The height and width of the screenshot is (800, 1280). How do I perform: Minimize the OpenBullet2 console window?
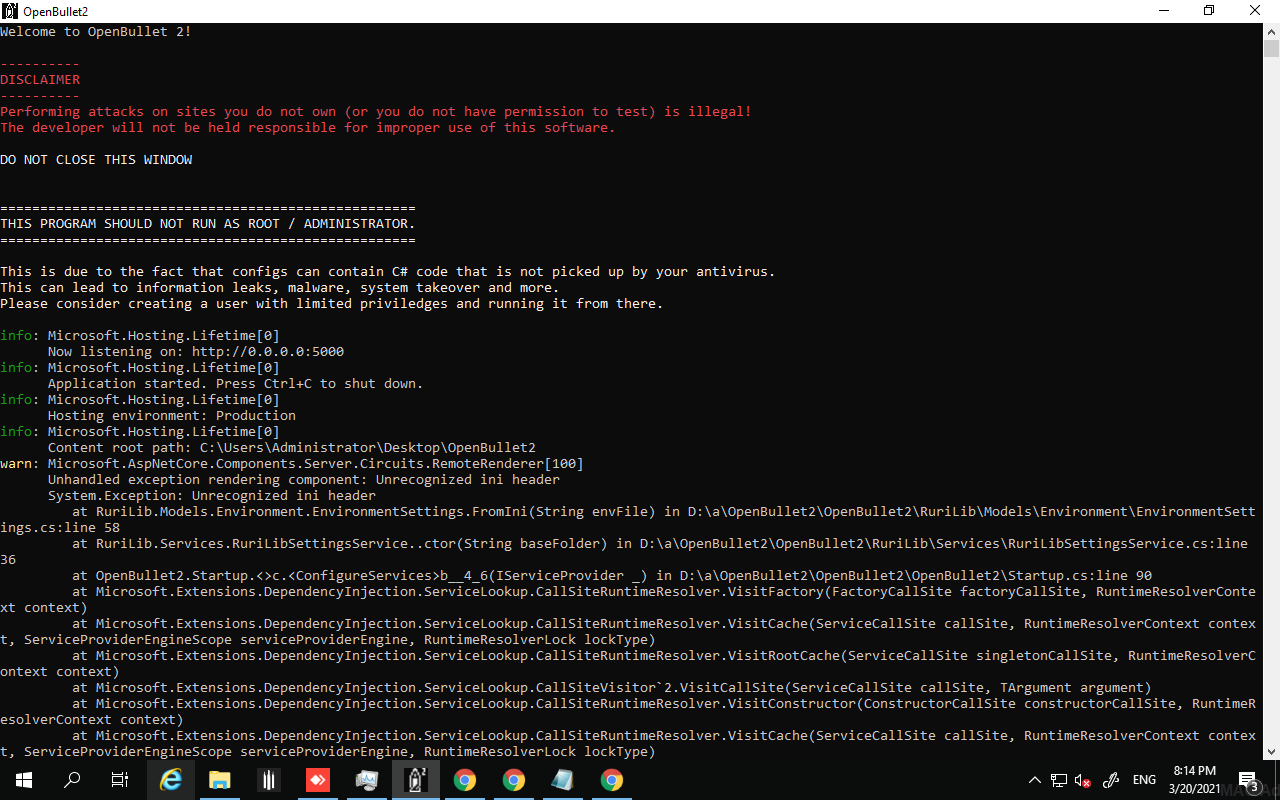[1164, 11]
